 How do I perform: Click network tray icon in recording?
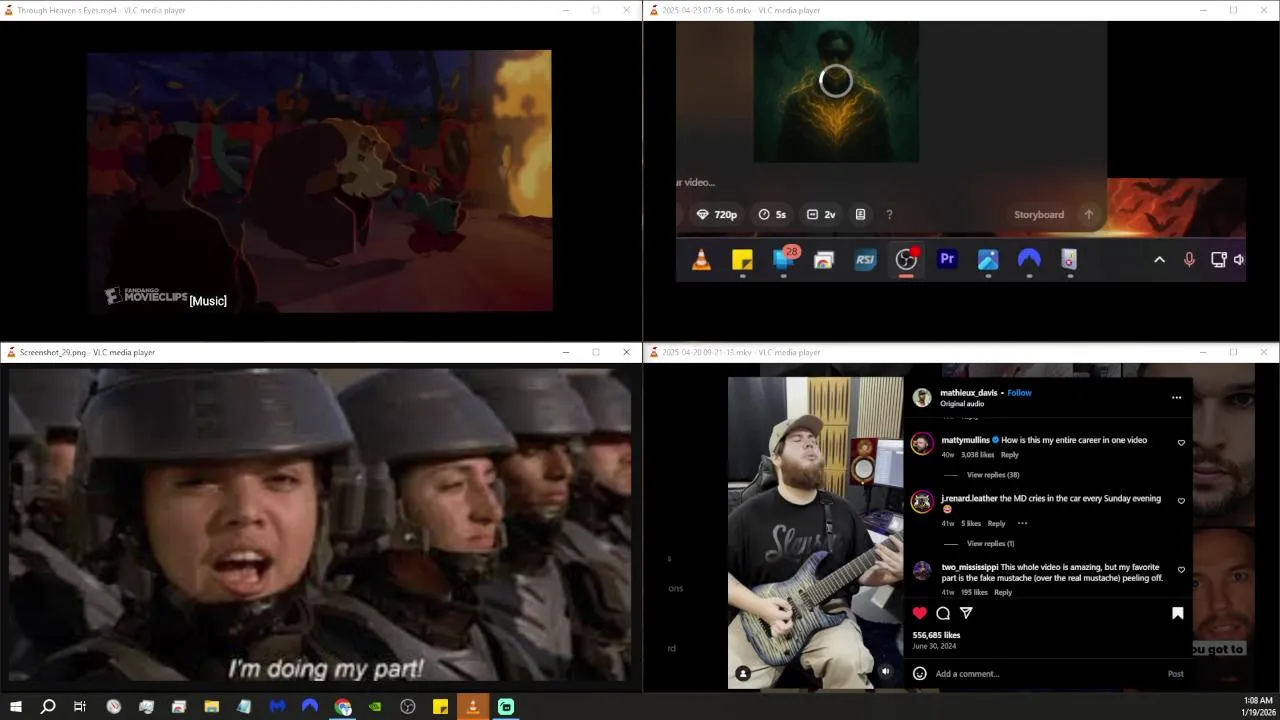coord(1218,259)
